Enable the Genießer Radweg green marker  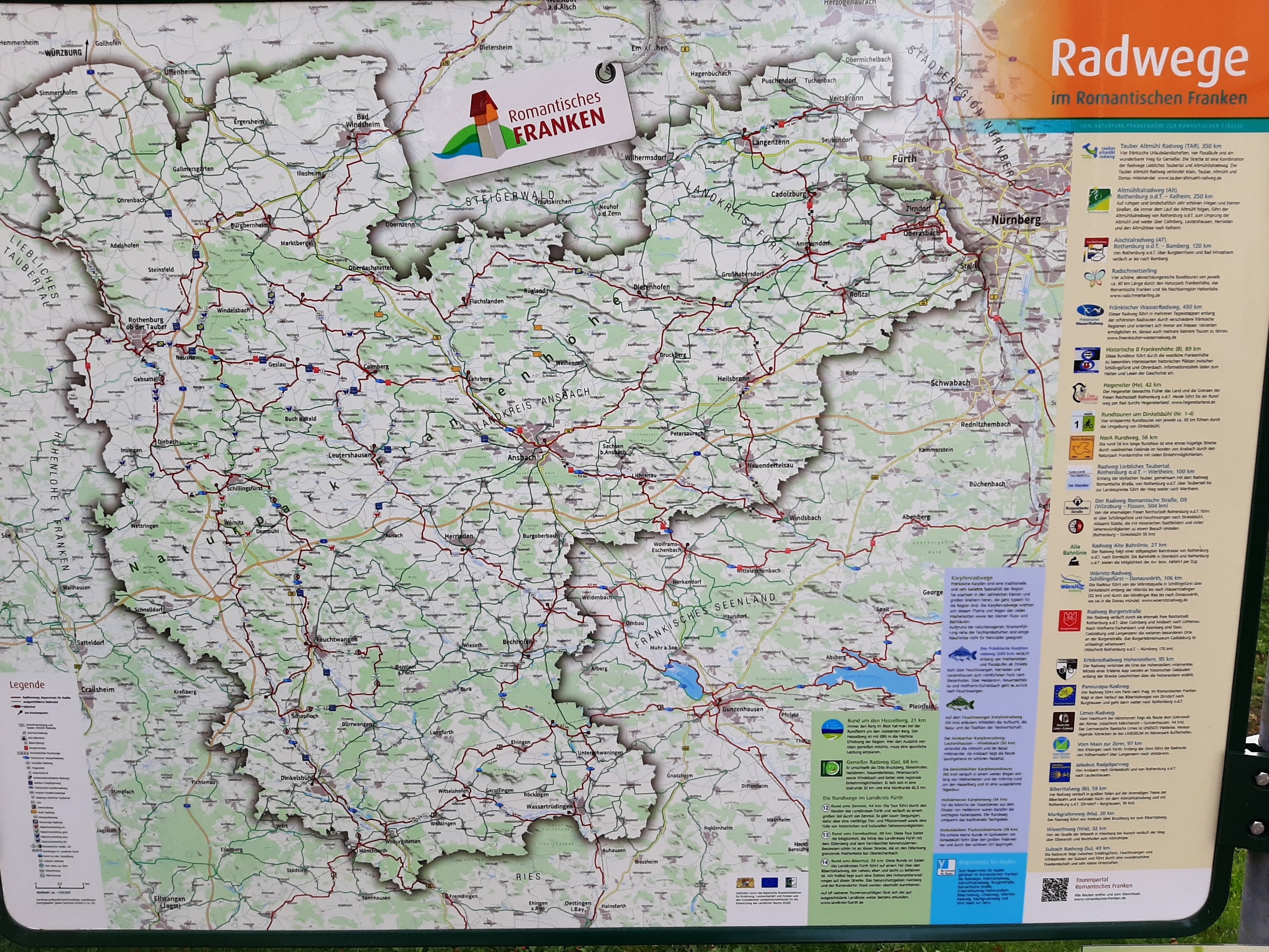[x=833, y=768]
